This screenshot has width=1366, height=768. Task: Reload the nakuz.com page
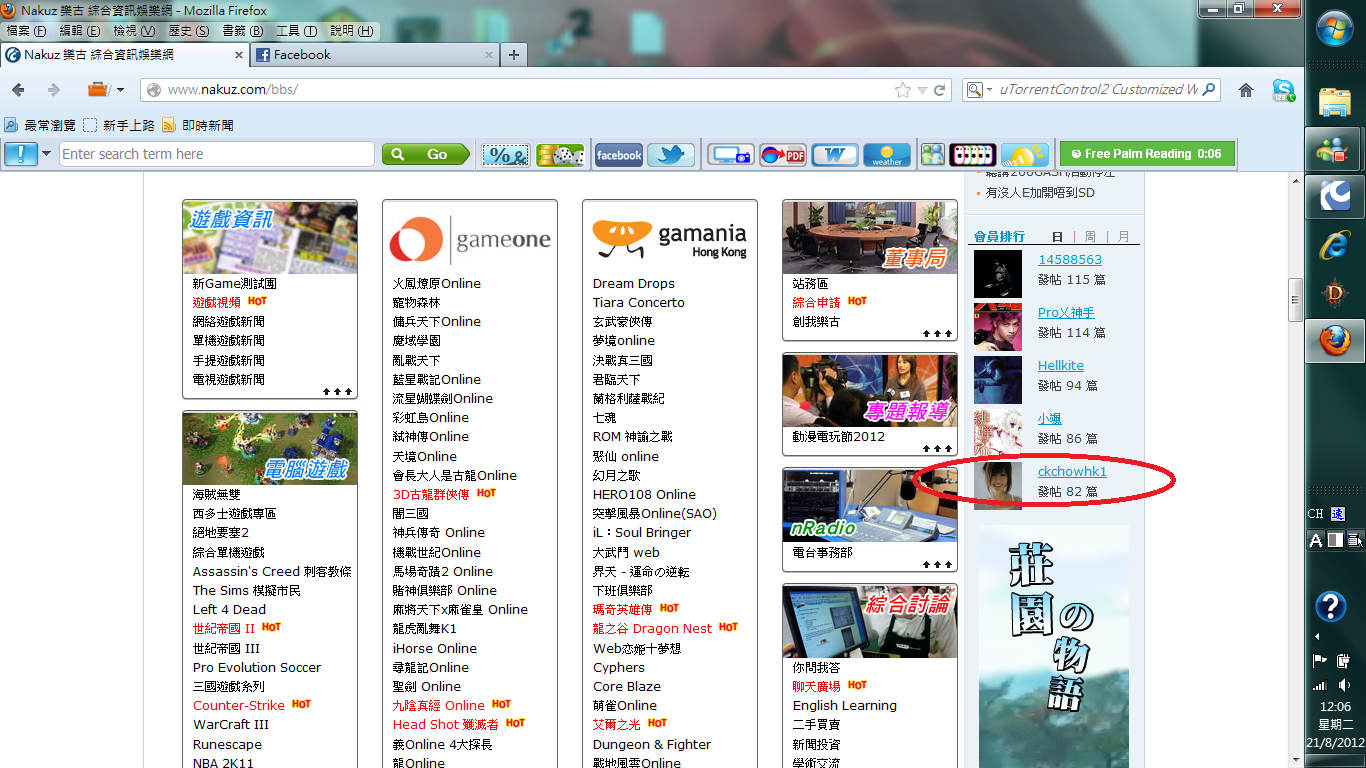click(x=940, y=90)
